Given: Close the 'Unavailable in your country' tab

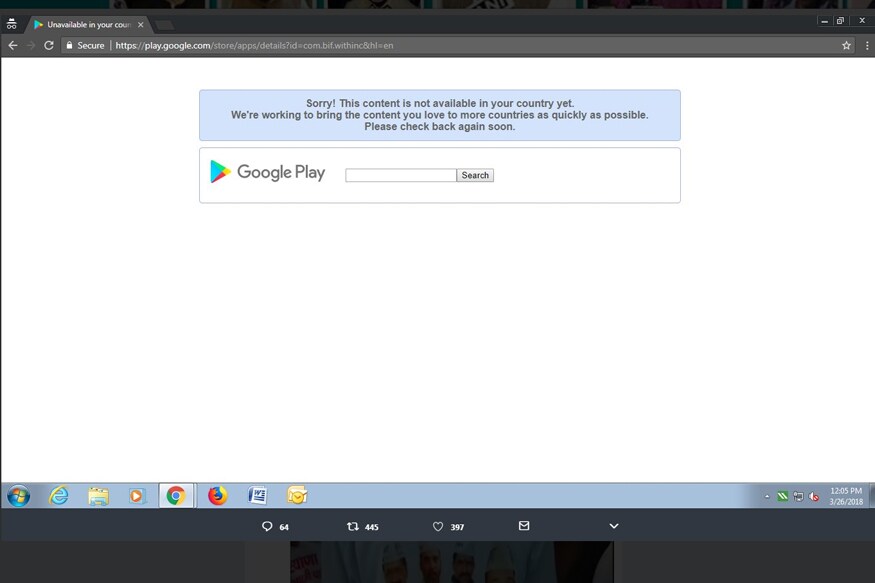Looking at the screenshot, I should coord(141,25).
